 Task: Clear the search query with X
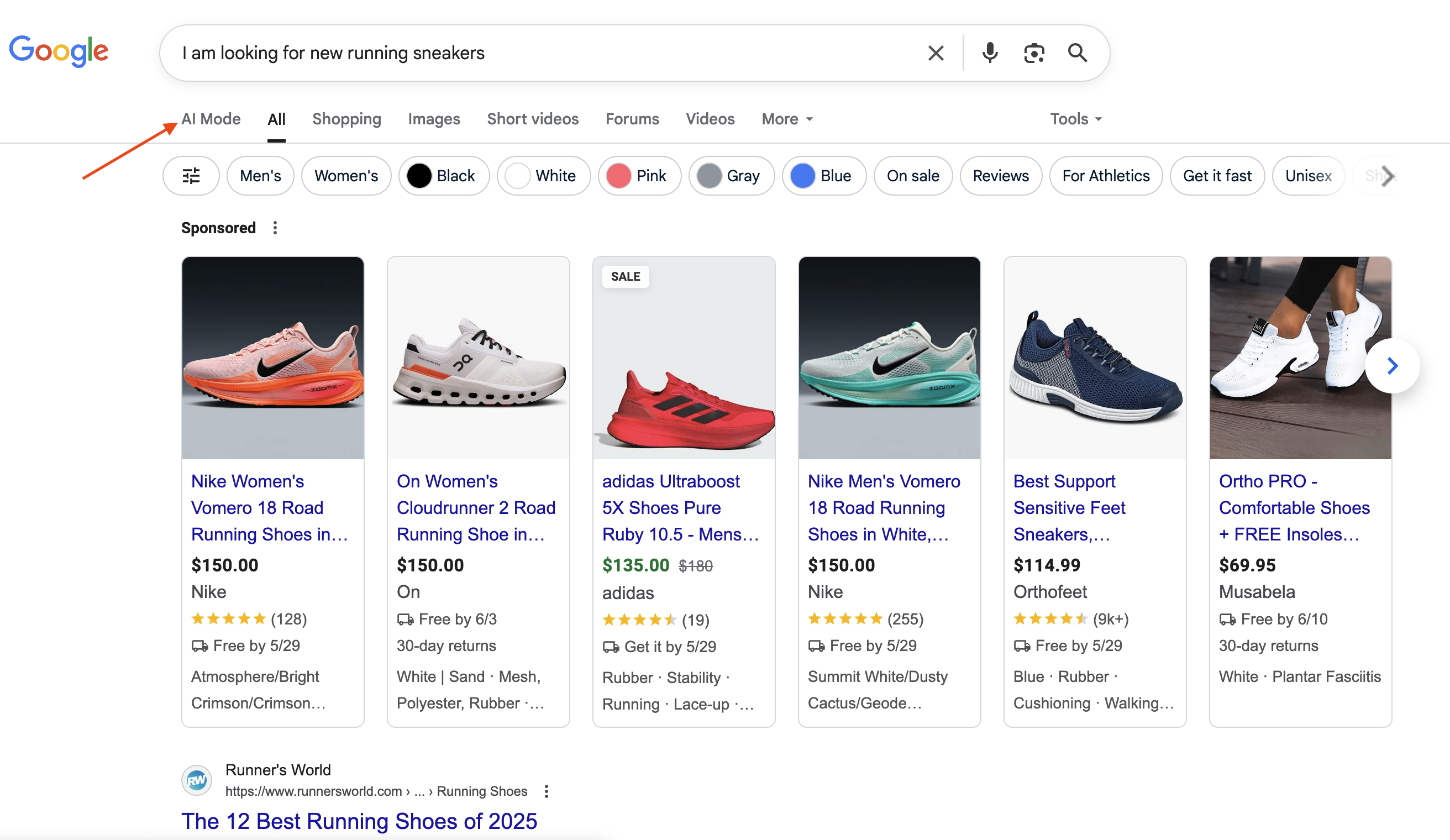(x=936, y=53)
